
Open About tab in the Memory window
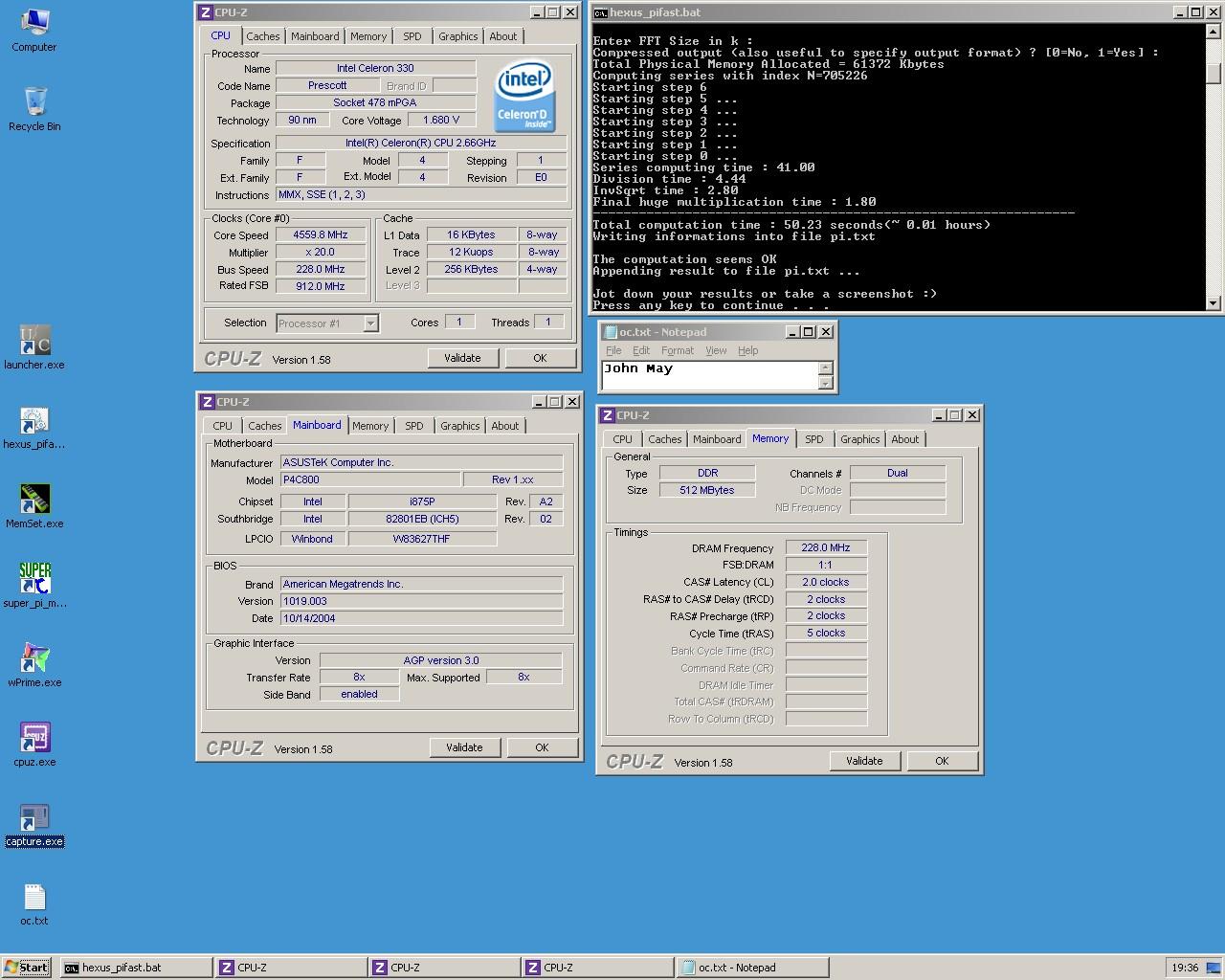tap(905, 439)
